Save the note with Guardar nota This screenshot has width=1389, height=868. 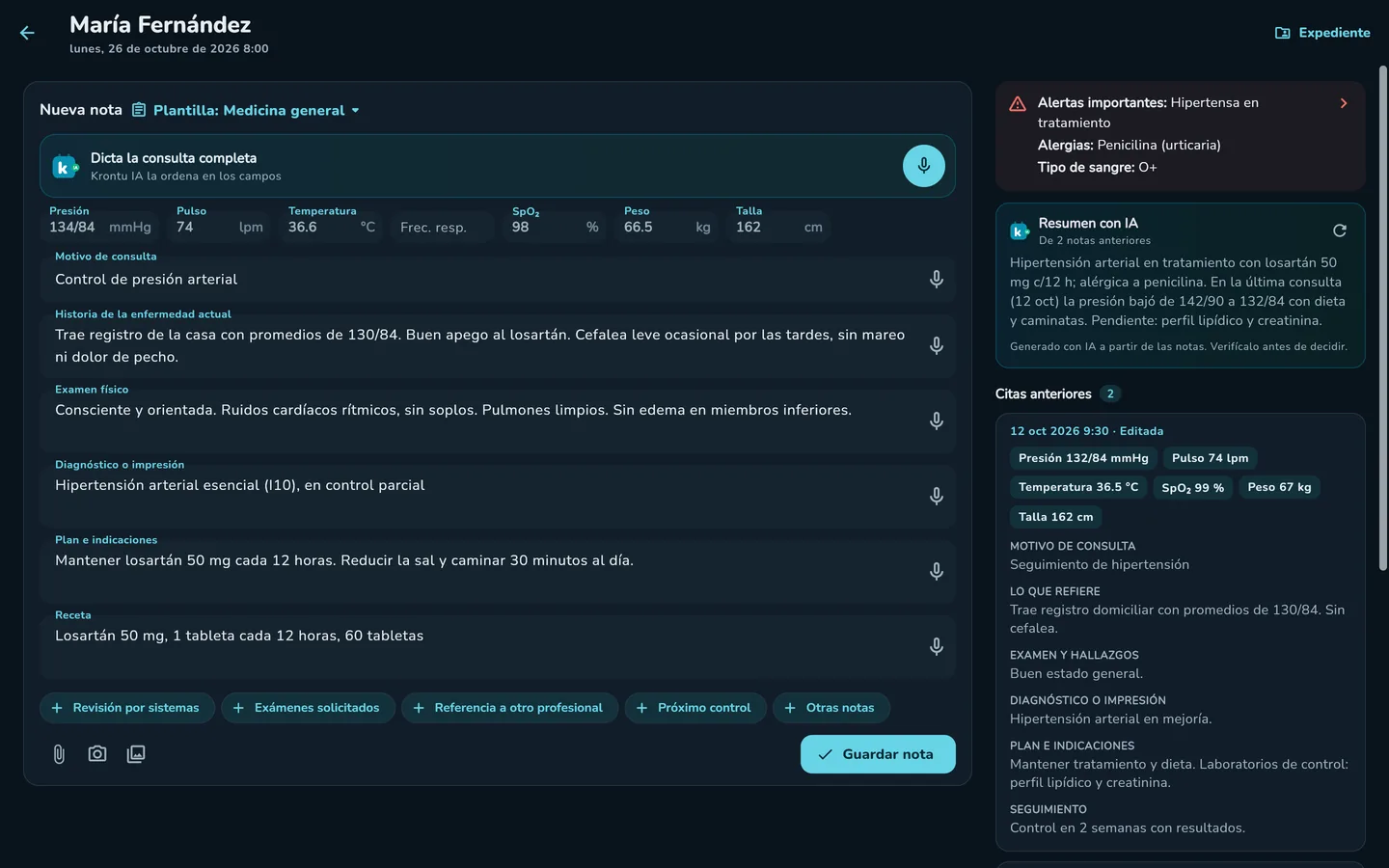878,754
